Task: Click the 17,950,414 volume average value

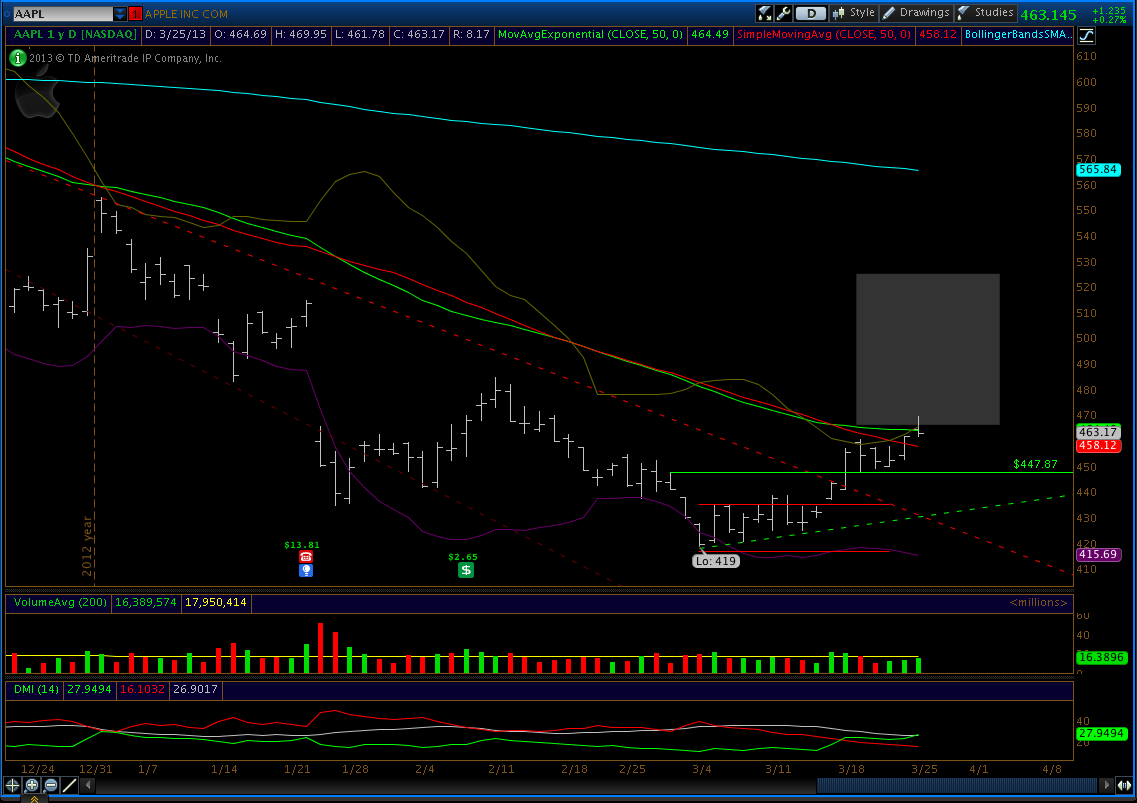Action: [x=215, y=602]
